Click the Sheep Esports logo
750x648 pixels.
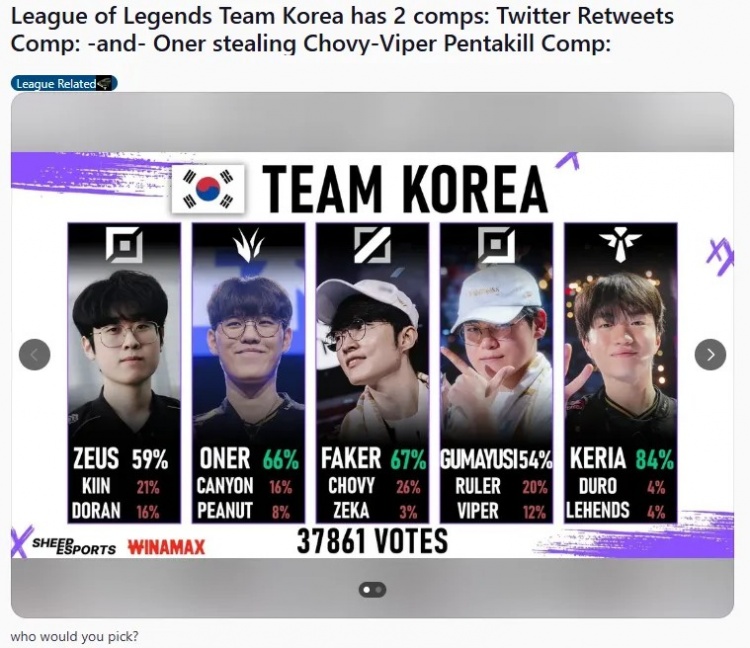click(74, 546)
